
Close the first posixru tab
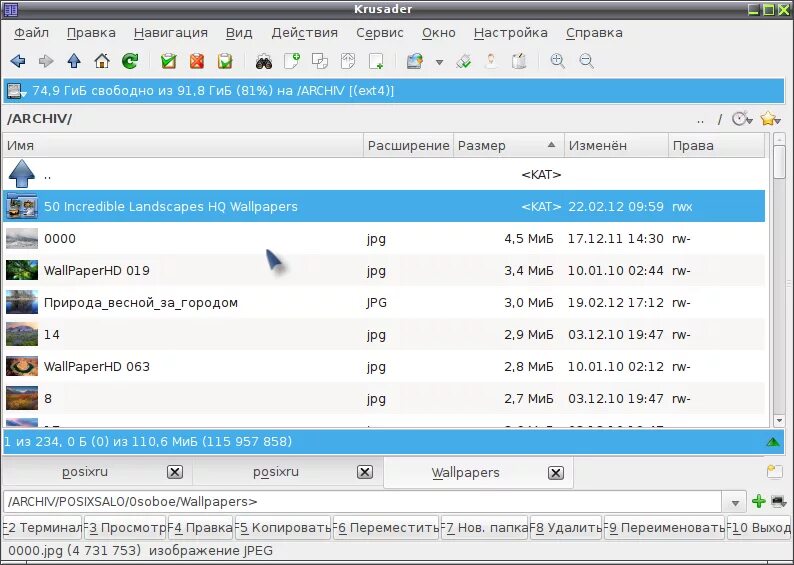[x=175, y=472]
